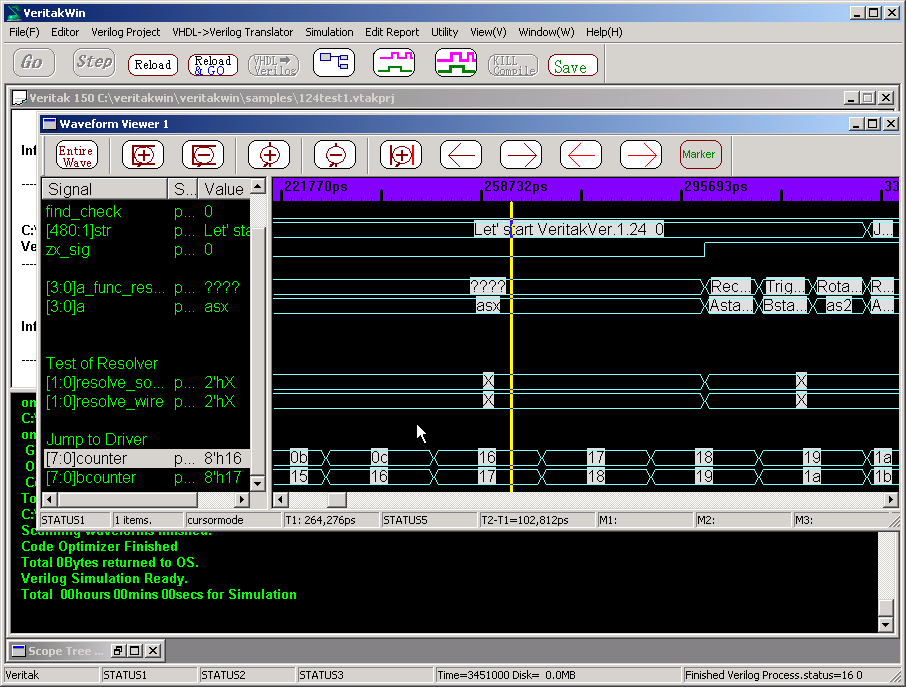Click the circular zoom-in icon

pyautogui.click(x=269, y=155)
